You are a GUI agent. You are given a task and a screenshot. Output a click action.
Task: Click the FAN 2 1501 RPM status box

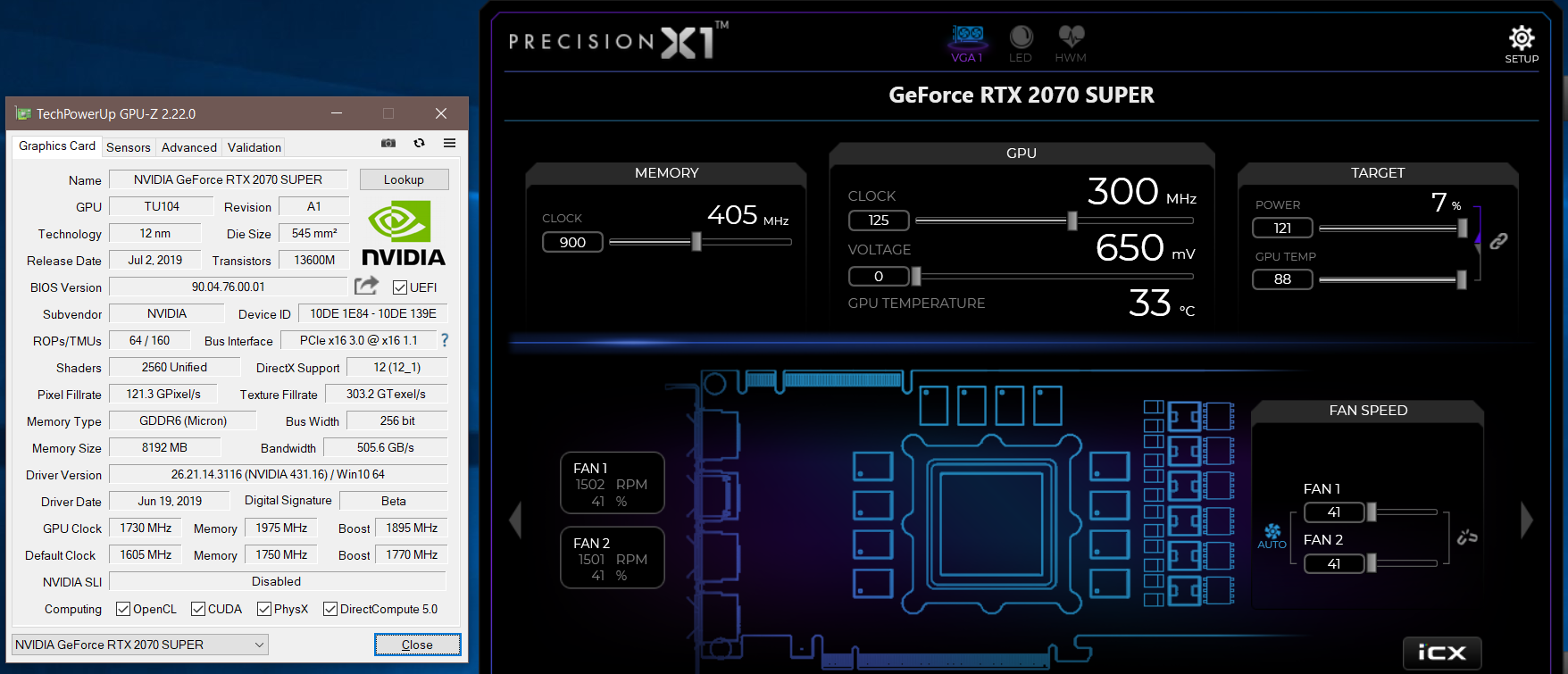pyautogui.click(x=613, y=558)
